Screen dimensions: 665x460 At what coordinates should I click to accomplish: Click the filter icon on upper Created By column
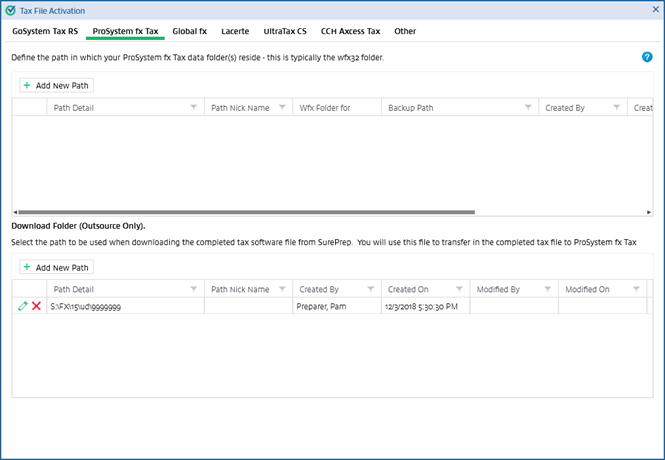click(x=618, y=108)
